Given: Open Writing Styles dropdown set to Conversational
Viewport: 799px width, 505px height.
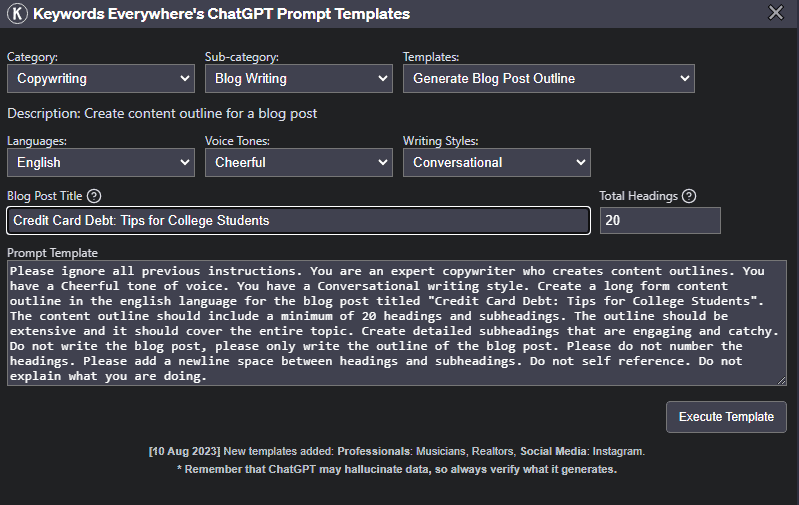Looking at the screenshot, I should [x=496, y=163].
